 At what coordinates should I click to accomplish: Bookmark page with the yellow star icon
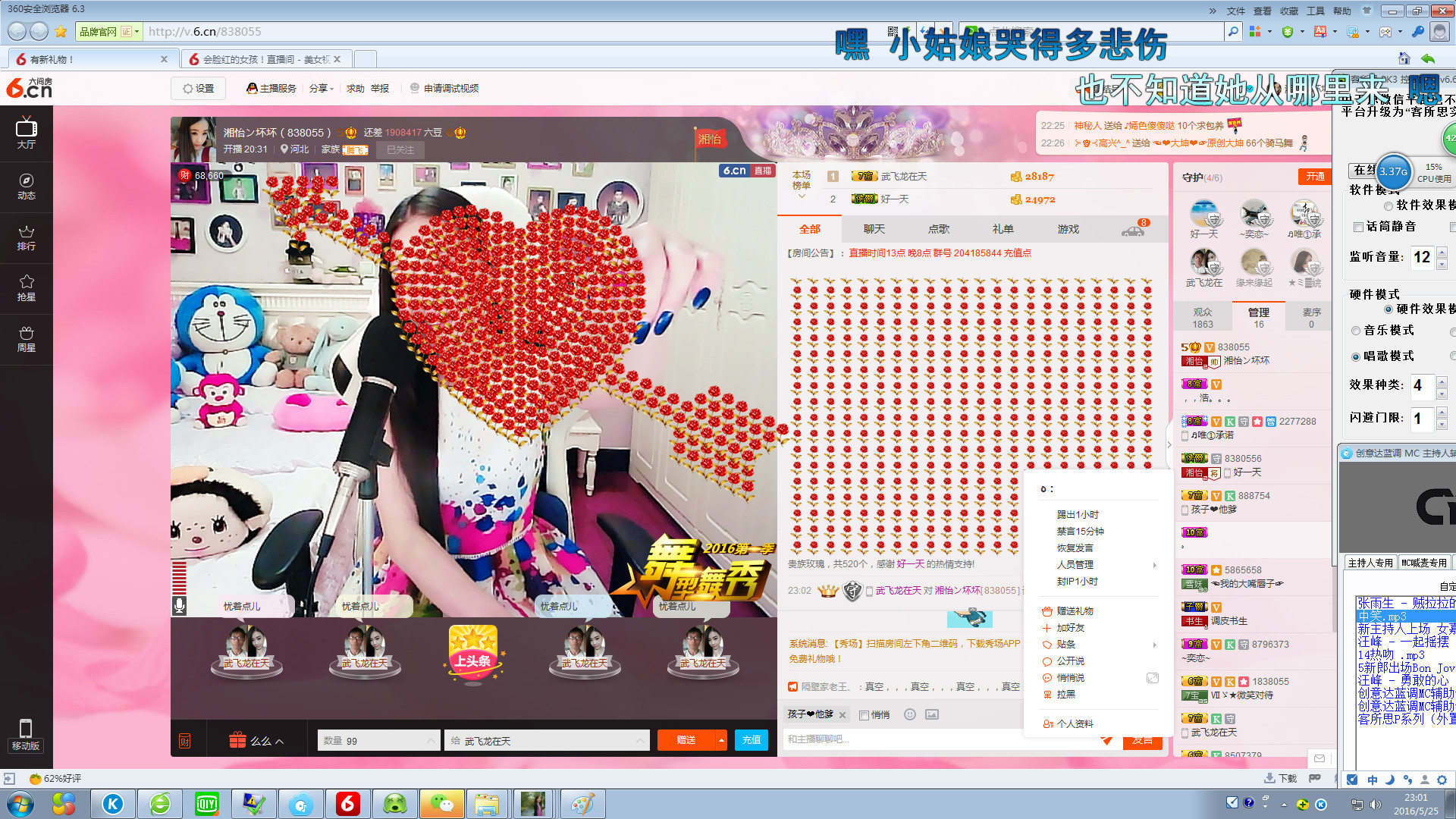coord(61,32)
